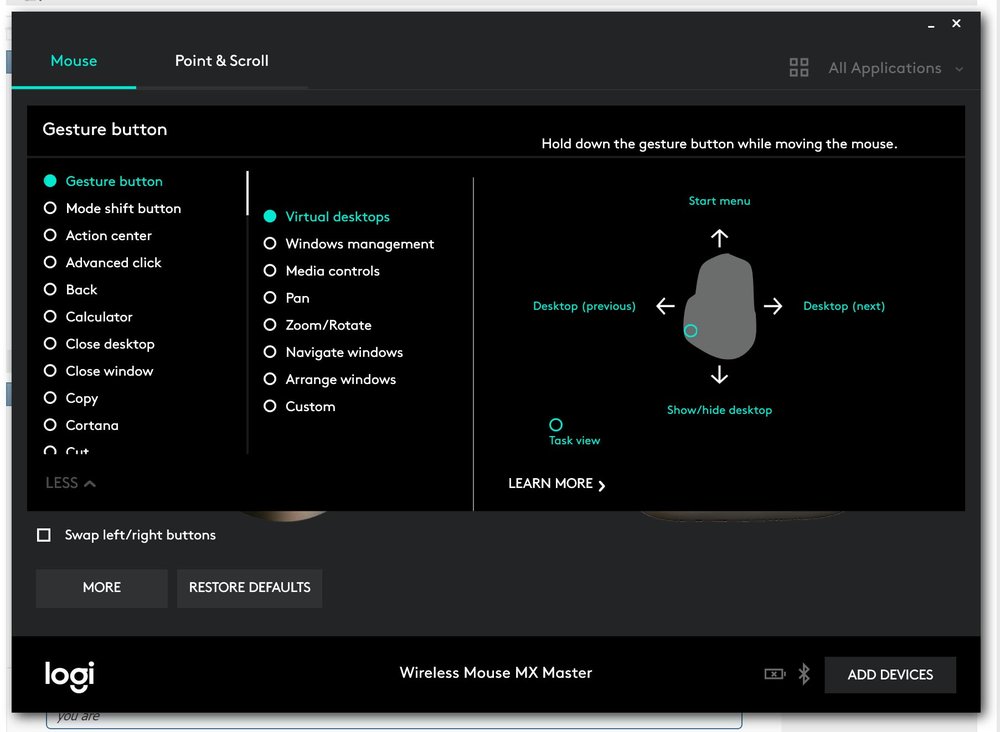
Task: Click the right arrow for Desktop (next)
Action: [773, 306]
